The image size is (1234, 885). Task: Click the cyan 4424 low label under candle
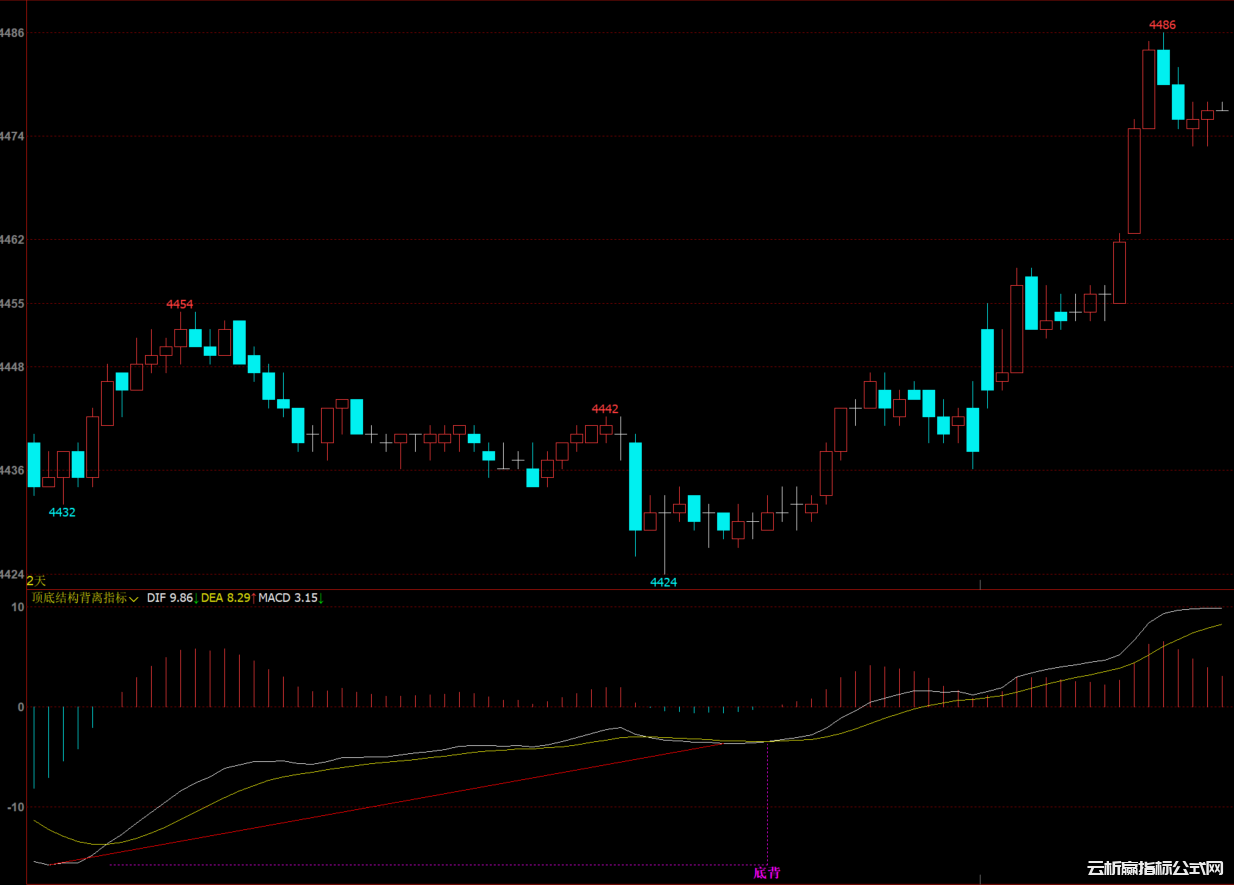coord(663,582)
